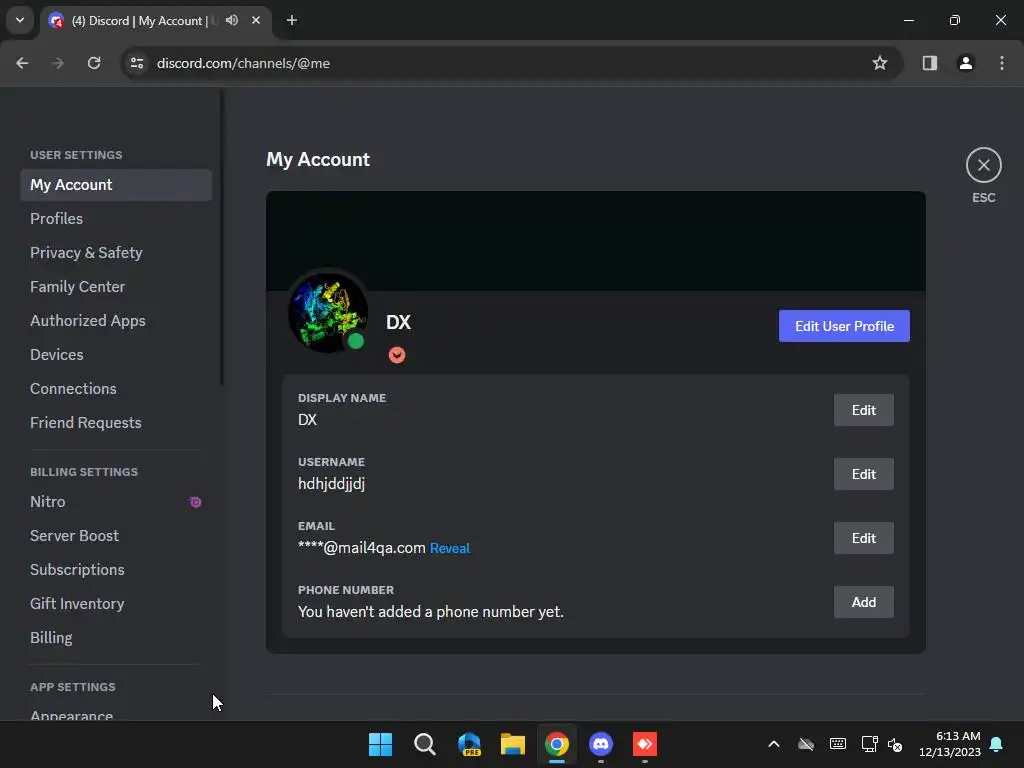Open the Windows Start menu
1024x768 pixels.
(x=380, y=744)
